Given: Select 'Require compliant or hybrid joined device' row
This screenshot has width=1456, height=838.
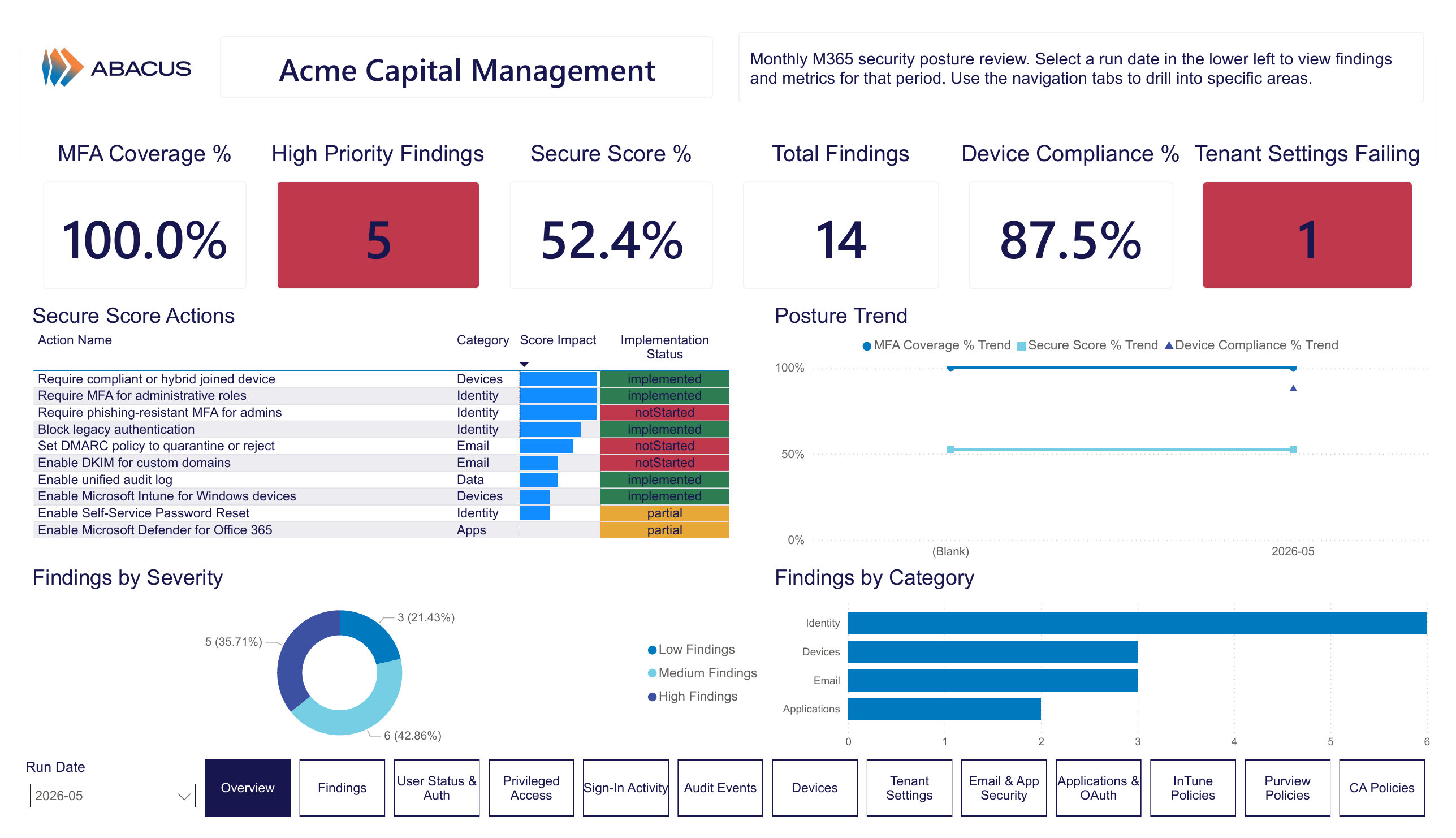Looking at the screenshot, I should coord(381,379).
